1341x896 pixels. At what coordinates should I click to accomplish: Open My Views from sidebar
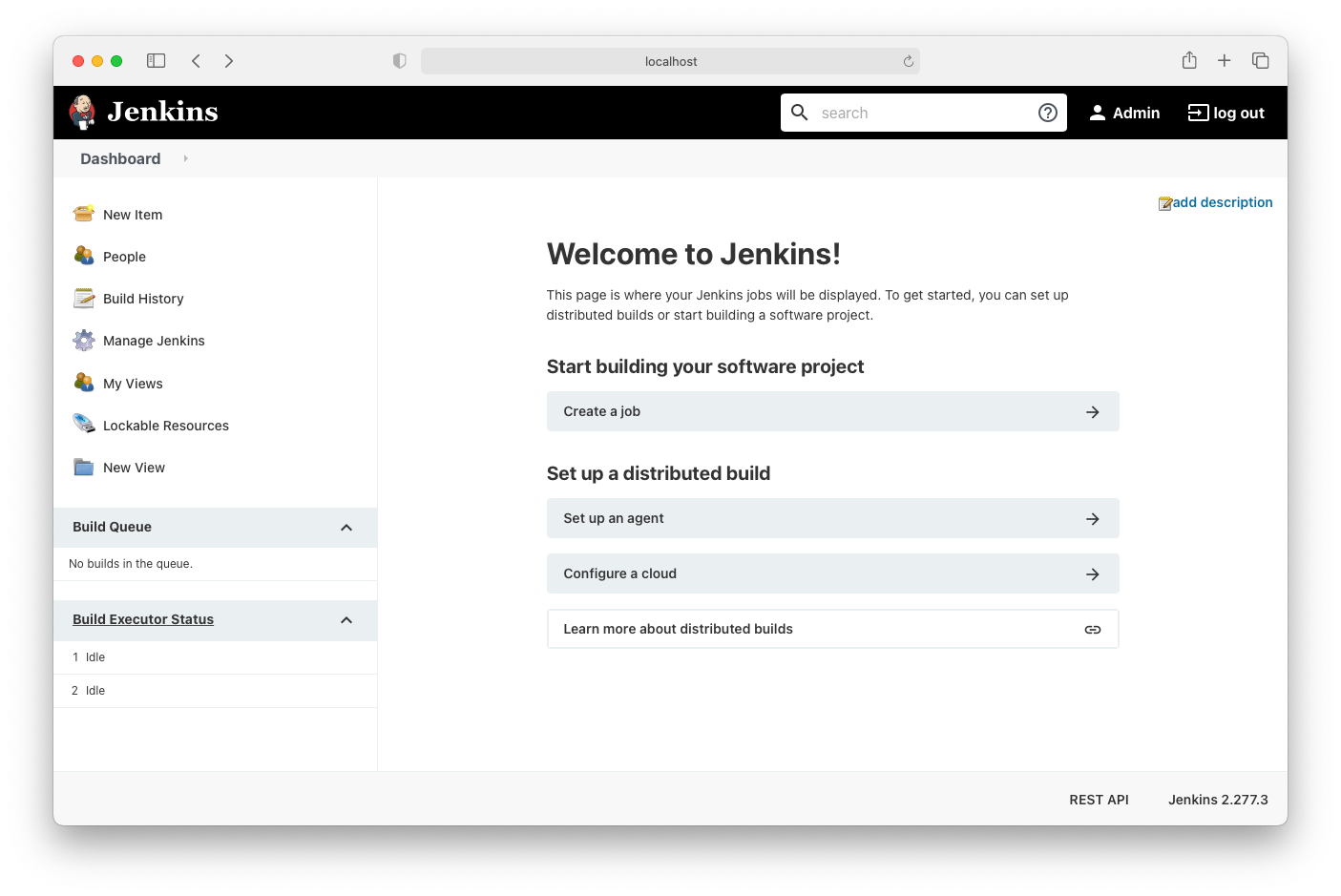133,384
